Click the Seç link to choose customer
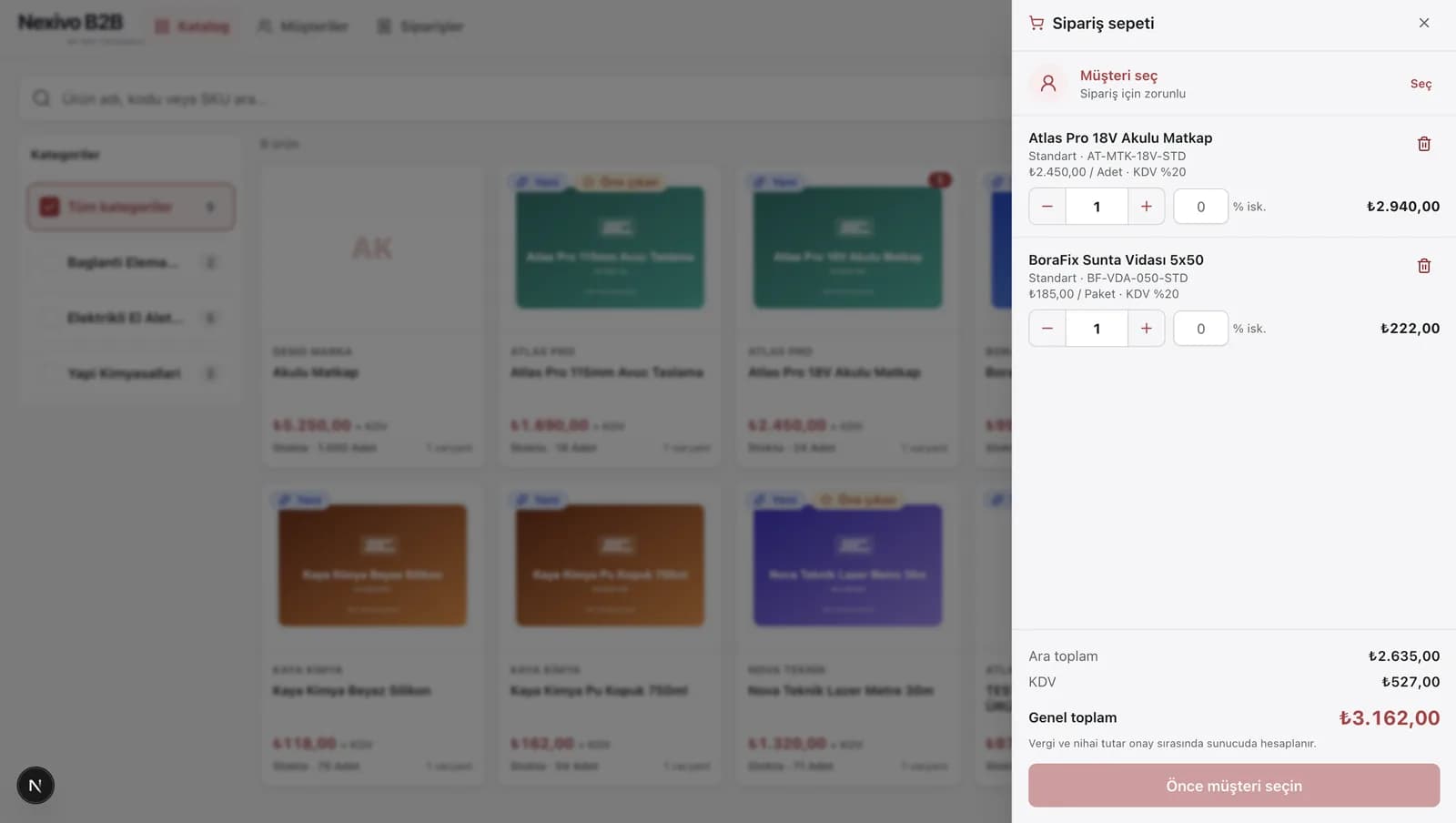1456x823 pixels. coord(1421,84)
